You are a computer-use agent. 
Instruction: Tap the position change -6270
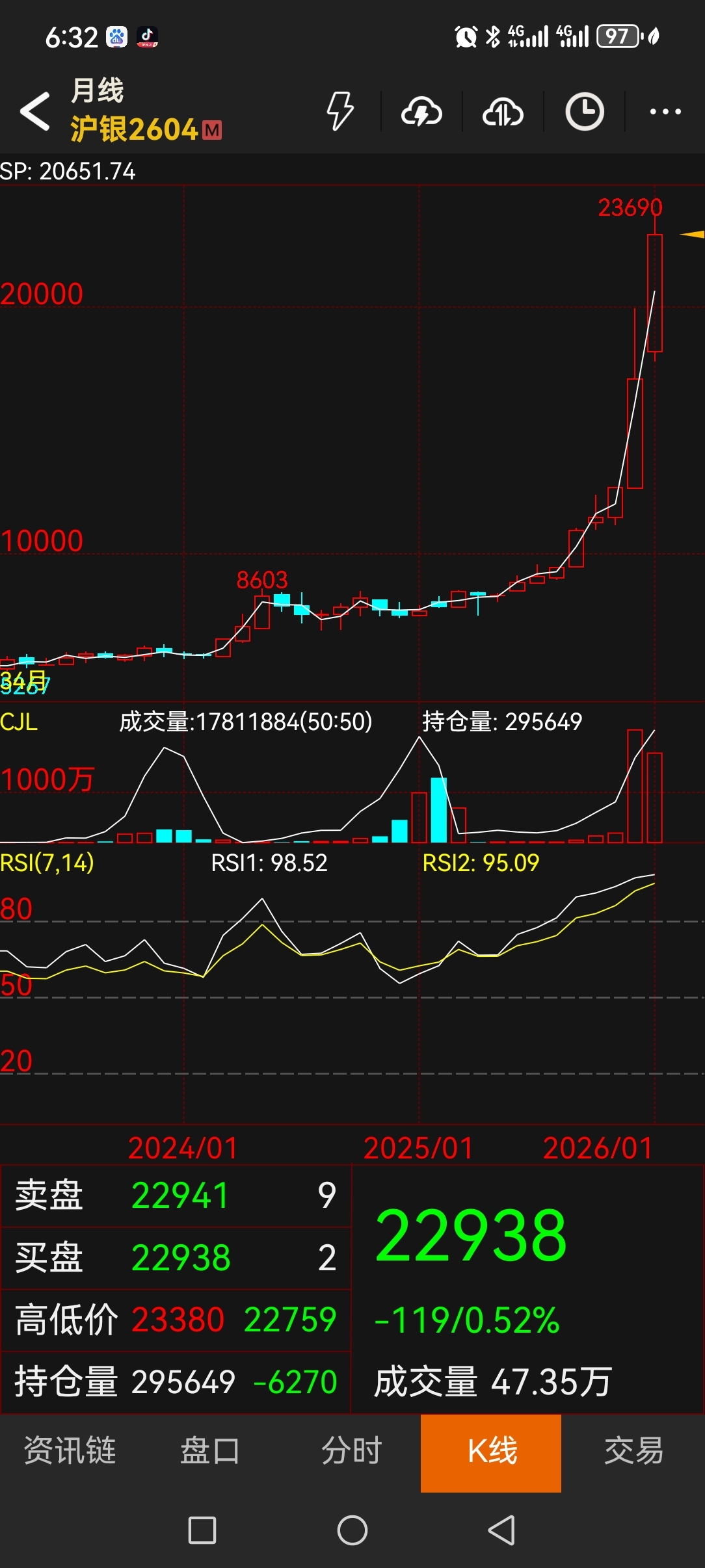(x=295, y=1381)
